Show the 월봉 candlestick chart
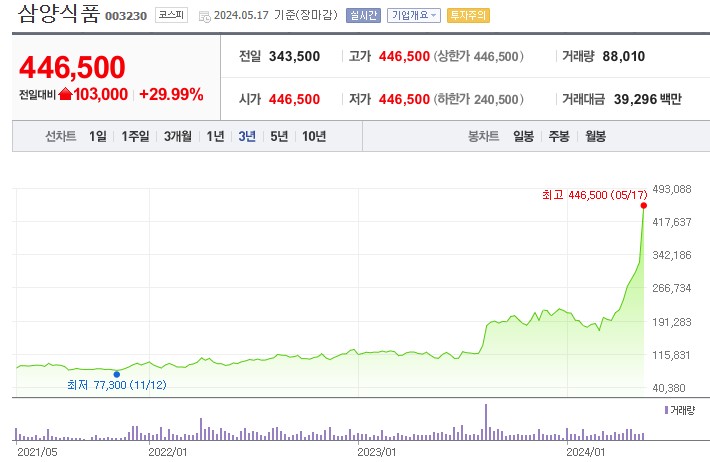Viewport: 710px width, 462px height. (x=595, y=136)
